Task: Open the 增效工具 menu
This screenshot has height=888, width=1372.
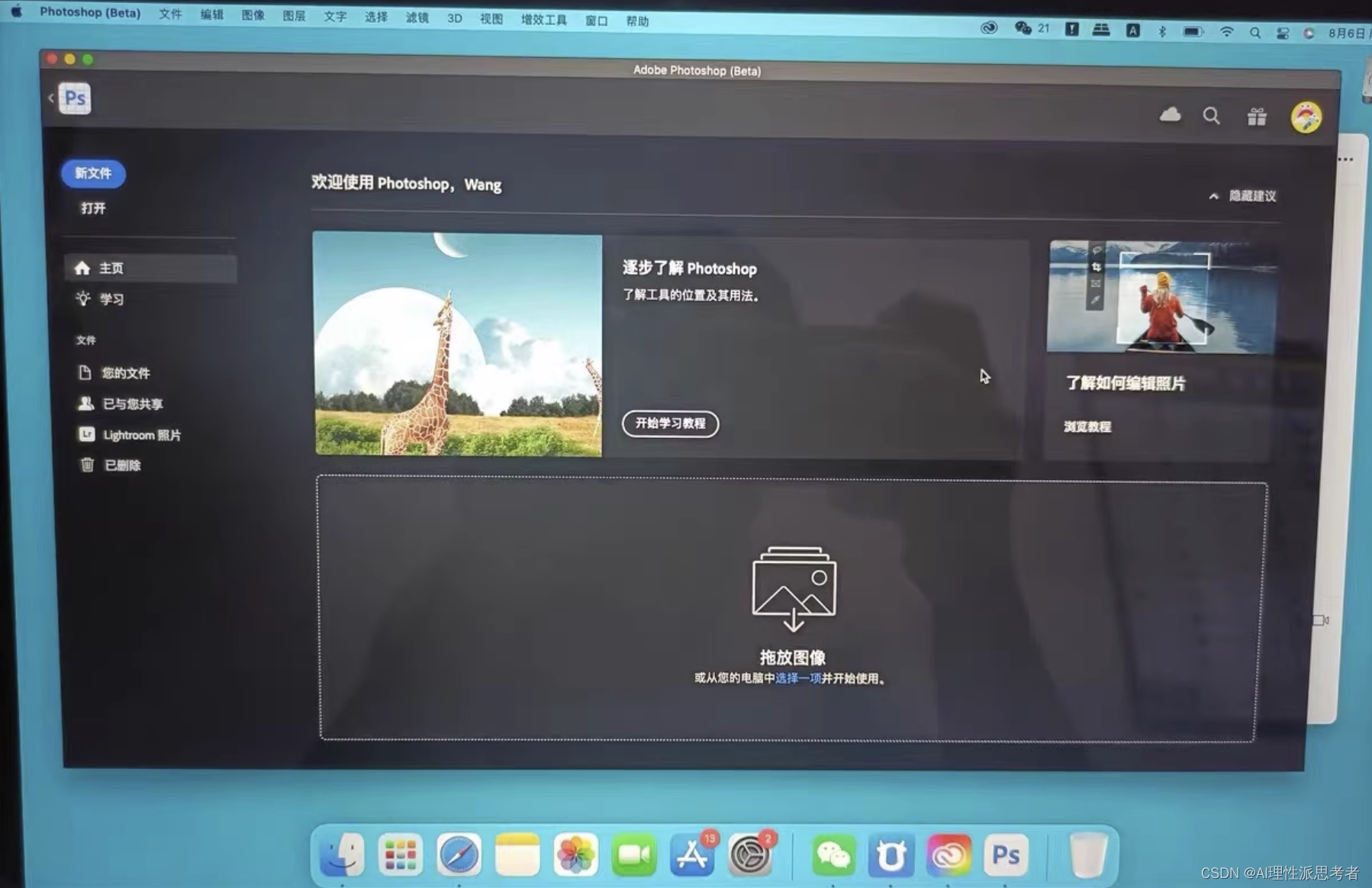Action: click(544, 20)
